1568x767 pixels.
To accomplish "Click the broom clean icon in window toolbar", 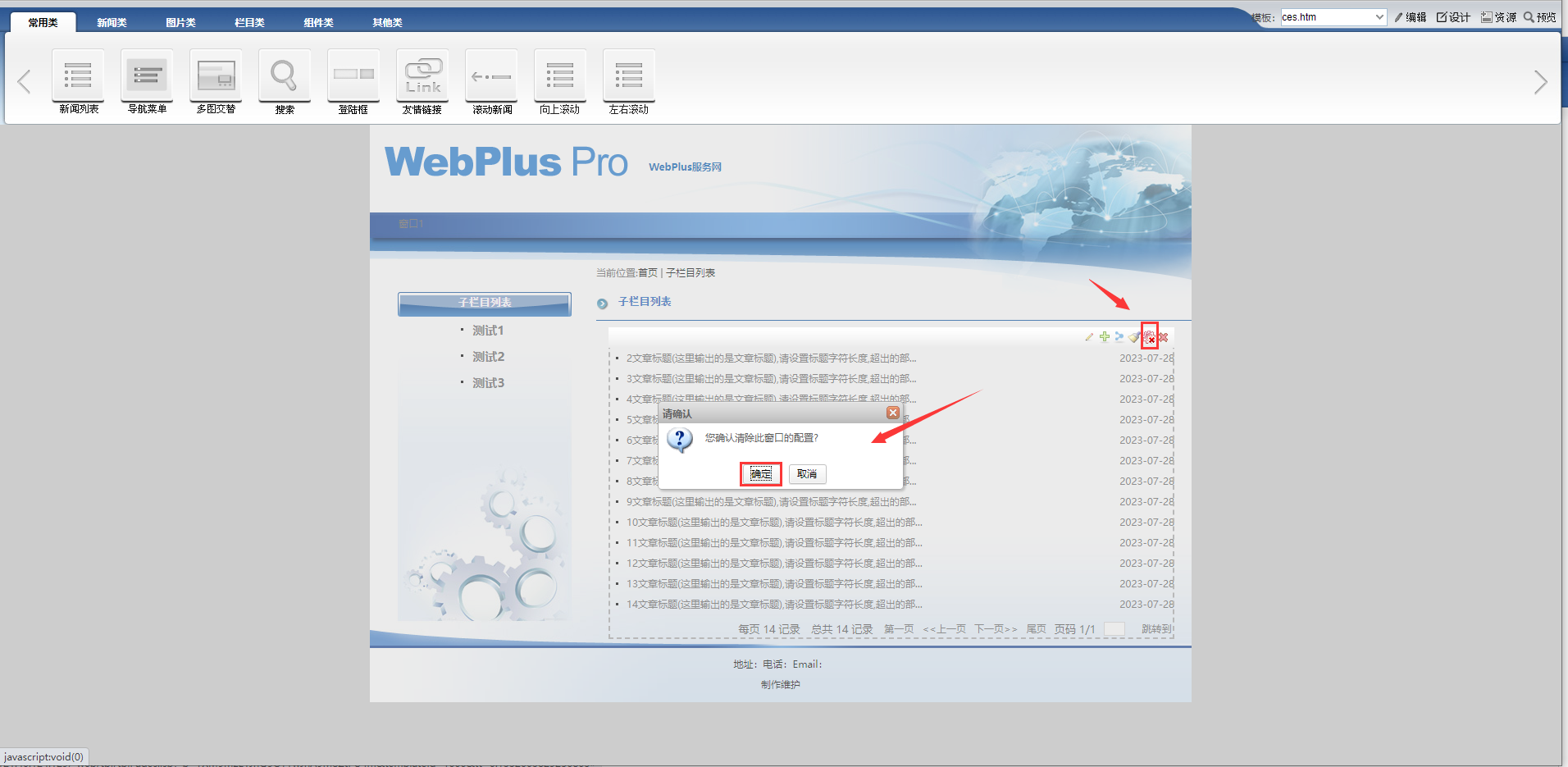I will click(1133, 336).
